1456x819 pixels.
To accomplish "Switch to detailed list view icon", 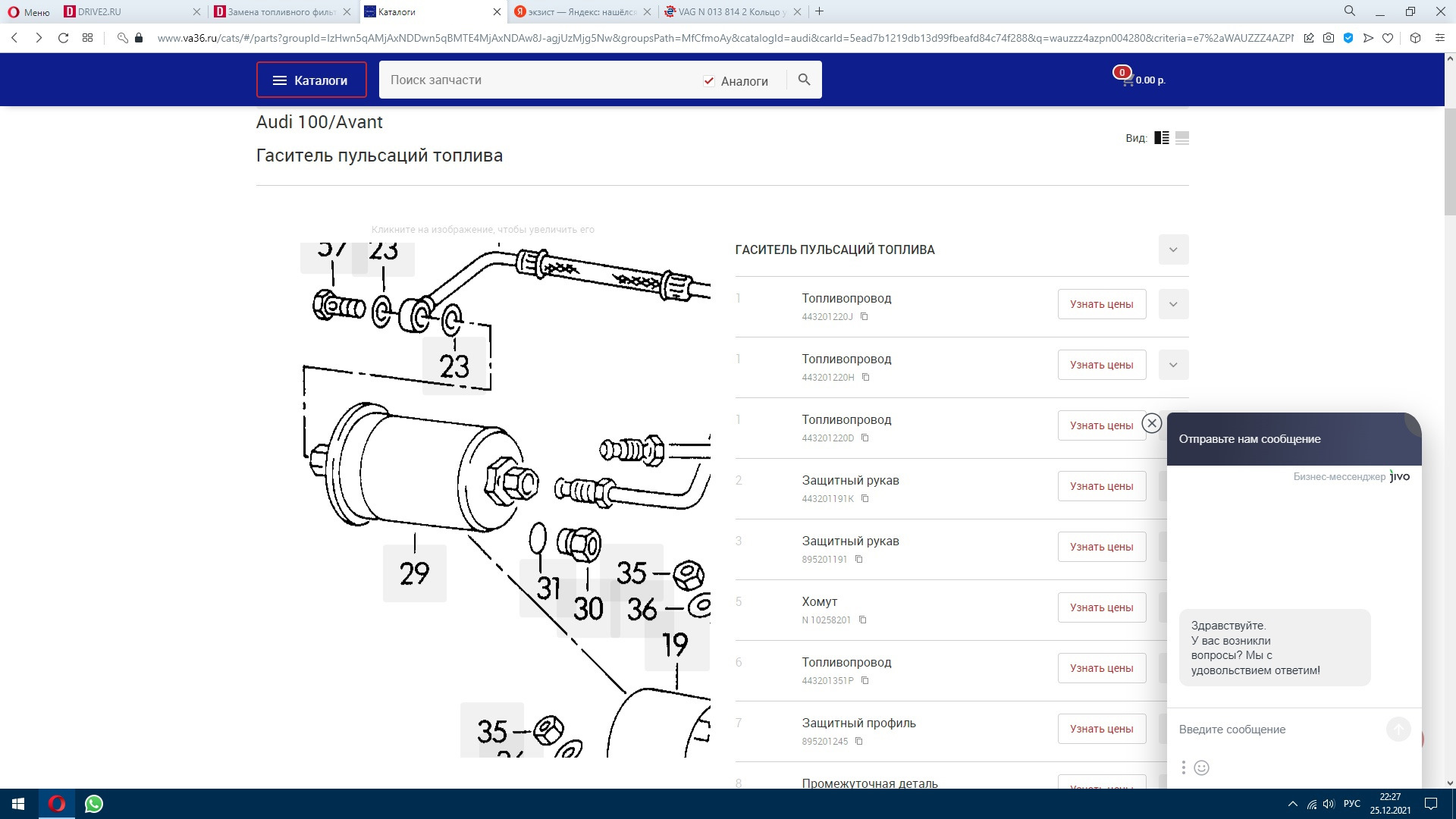I will pyautogui.click(x=1161, y=138).
